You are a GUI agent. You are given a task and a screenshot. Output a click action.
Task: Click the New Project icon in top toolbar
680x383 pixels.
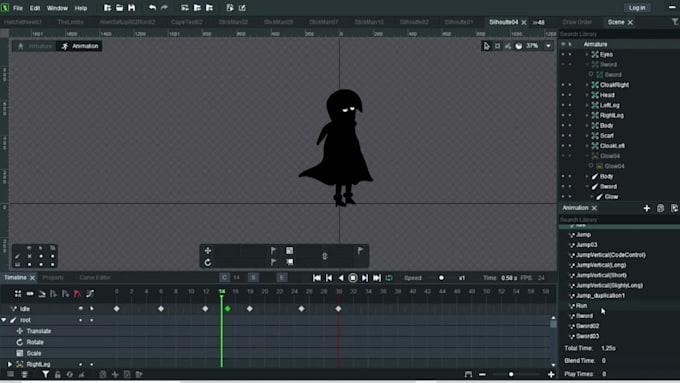click(107, 7)
